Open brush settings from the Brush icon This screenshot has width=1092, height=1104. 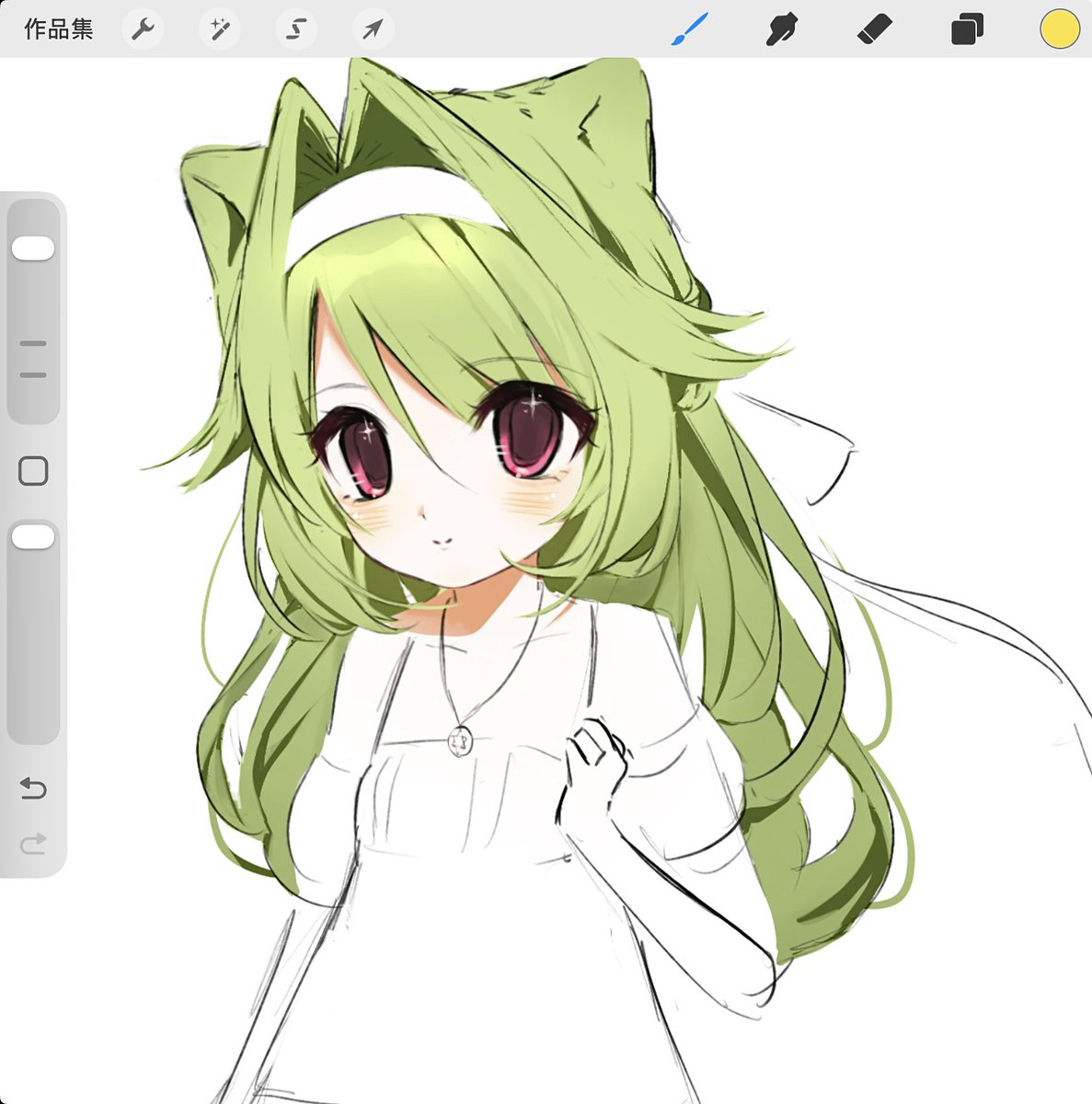(688, 29)
